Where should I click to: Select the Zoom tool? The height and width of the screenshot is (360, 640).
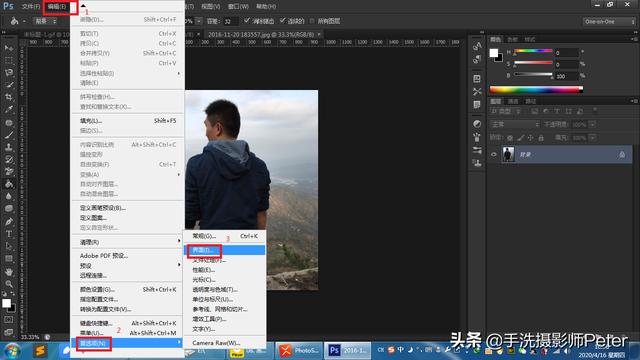[9, 284]
